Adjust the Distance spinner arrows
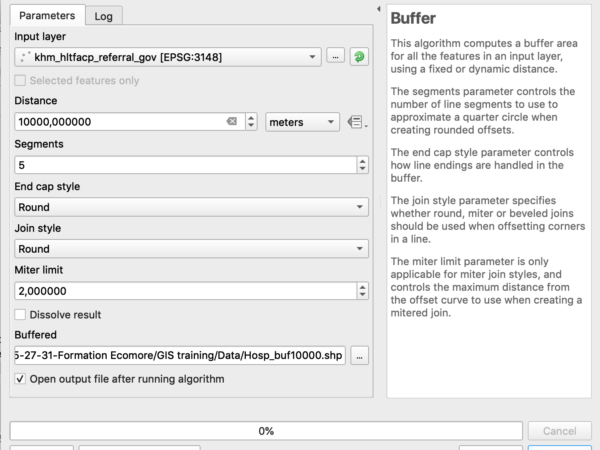 (251, 122)
